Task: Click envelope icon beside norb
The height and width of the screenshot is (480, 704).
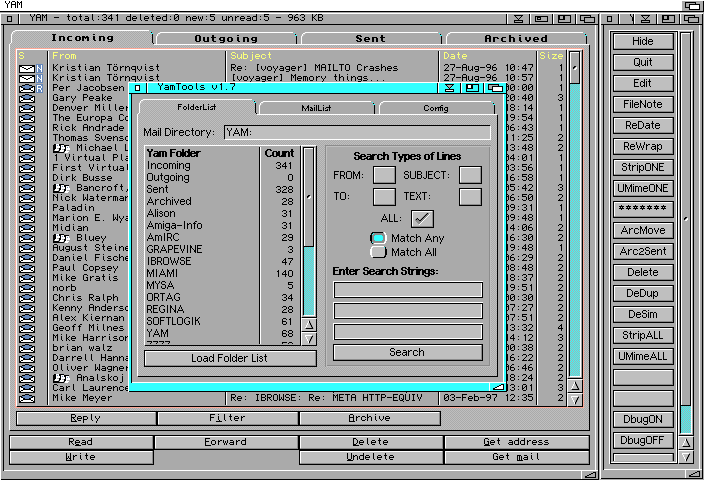Action: [x=26, y=288]
